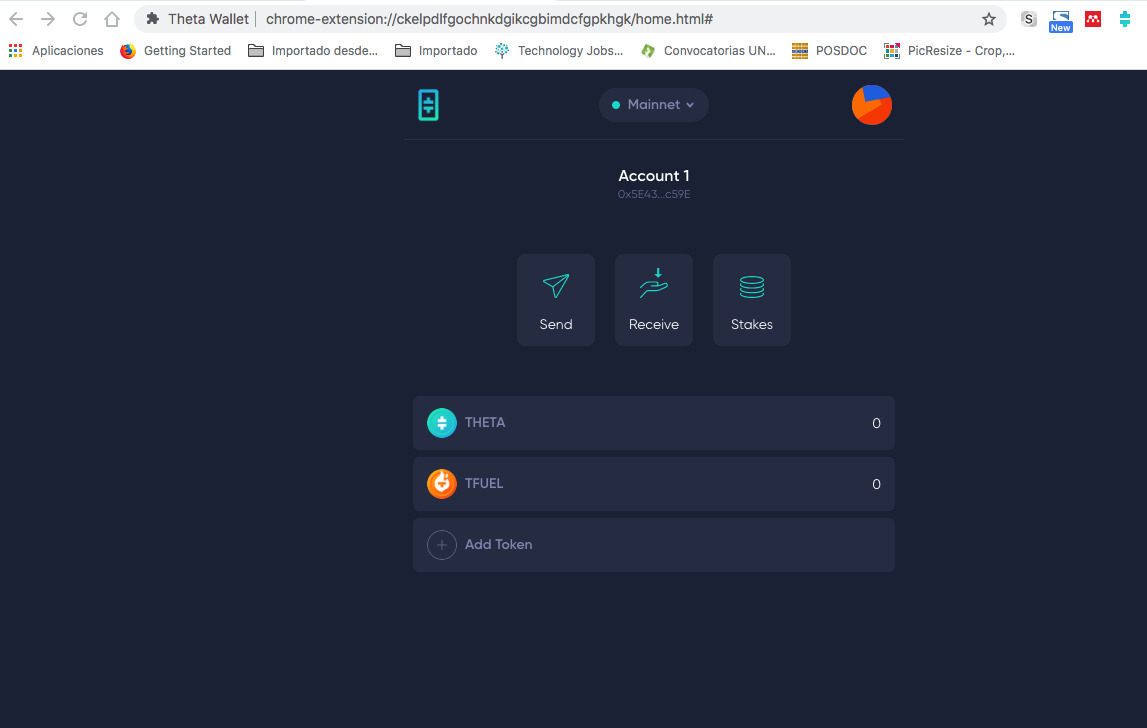Image resolution: width=1147 pixels, height=728 pixels.
Task: Click the plus icon next to Add Token
Action: 441,544
